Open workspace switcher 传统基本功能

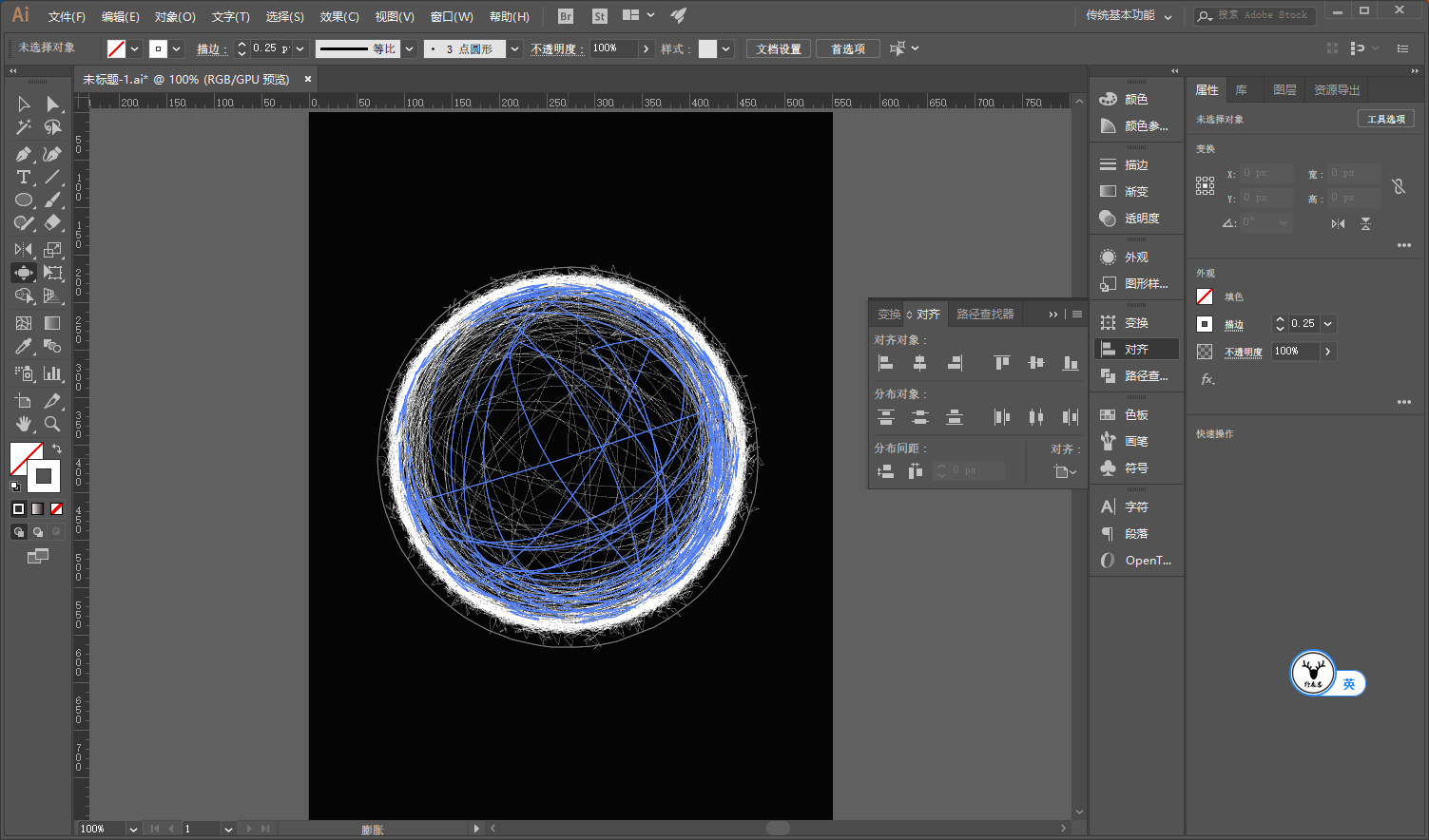click(x=1129, y=16)
